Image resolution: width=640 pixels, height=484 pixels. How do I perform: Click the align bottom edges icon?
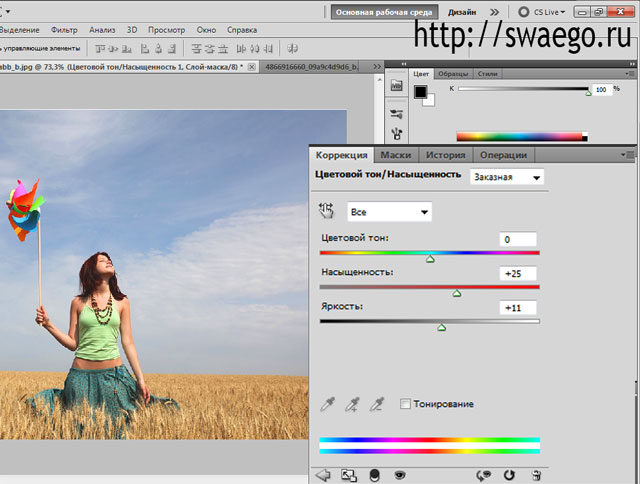point(127,49)
